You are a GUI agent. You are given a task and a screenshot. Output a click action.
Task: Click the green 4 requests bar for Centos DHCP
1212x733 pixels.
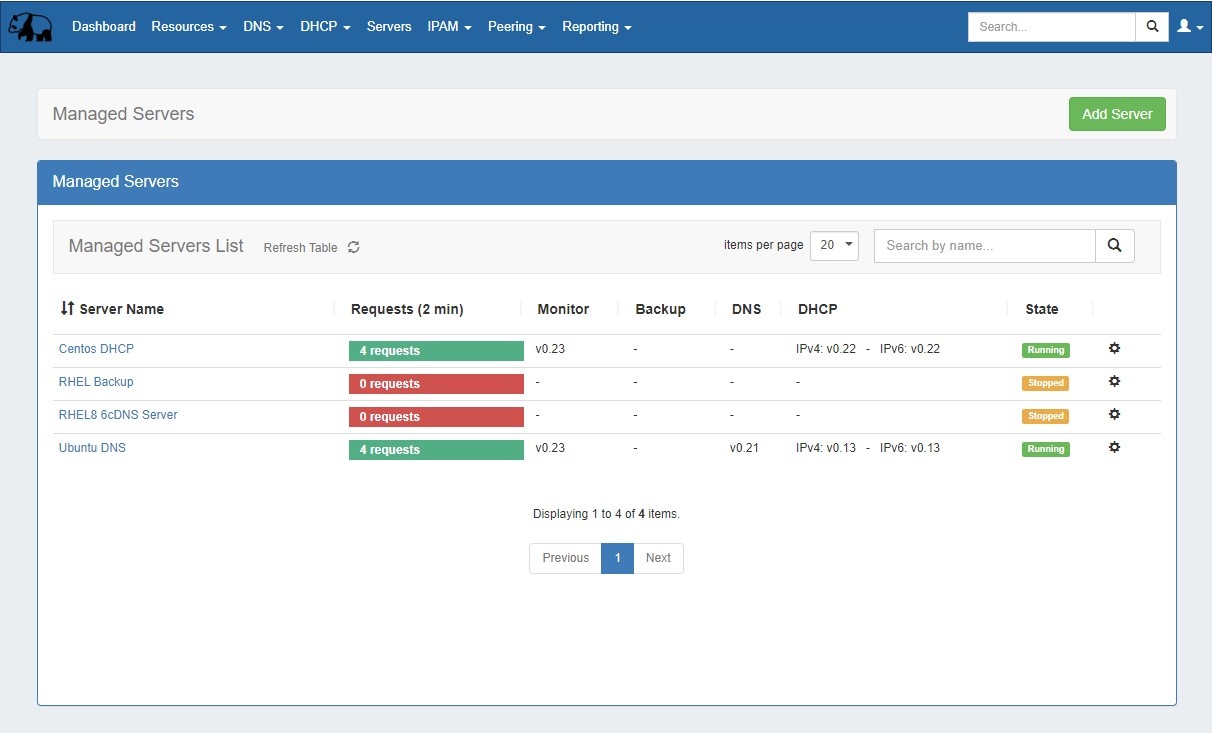pyautogui.click(x=436, y=351)
